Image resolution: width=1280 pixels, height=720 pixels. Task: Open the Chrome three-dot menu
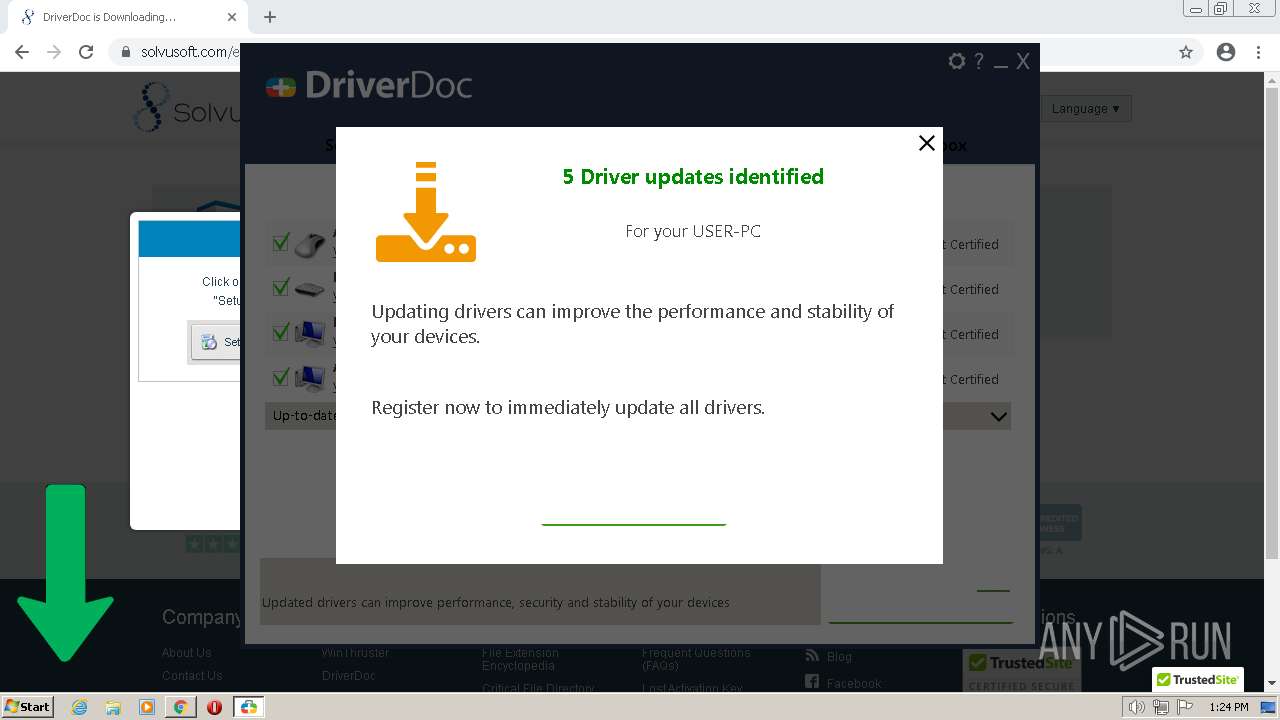coord(1258,52)
